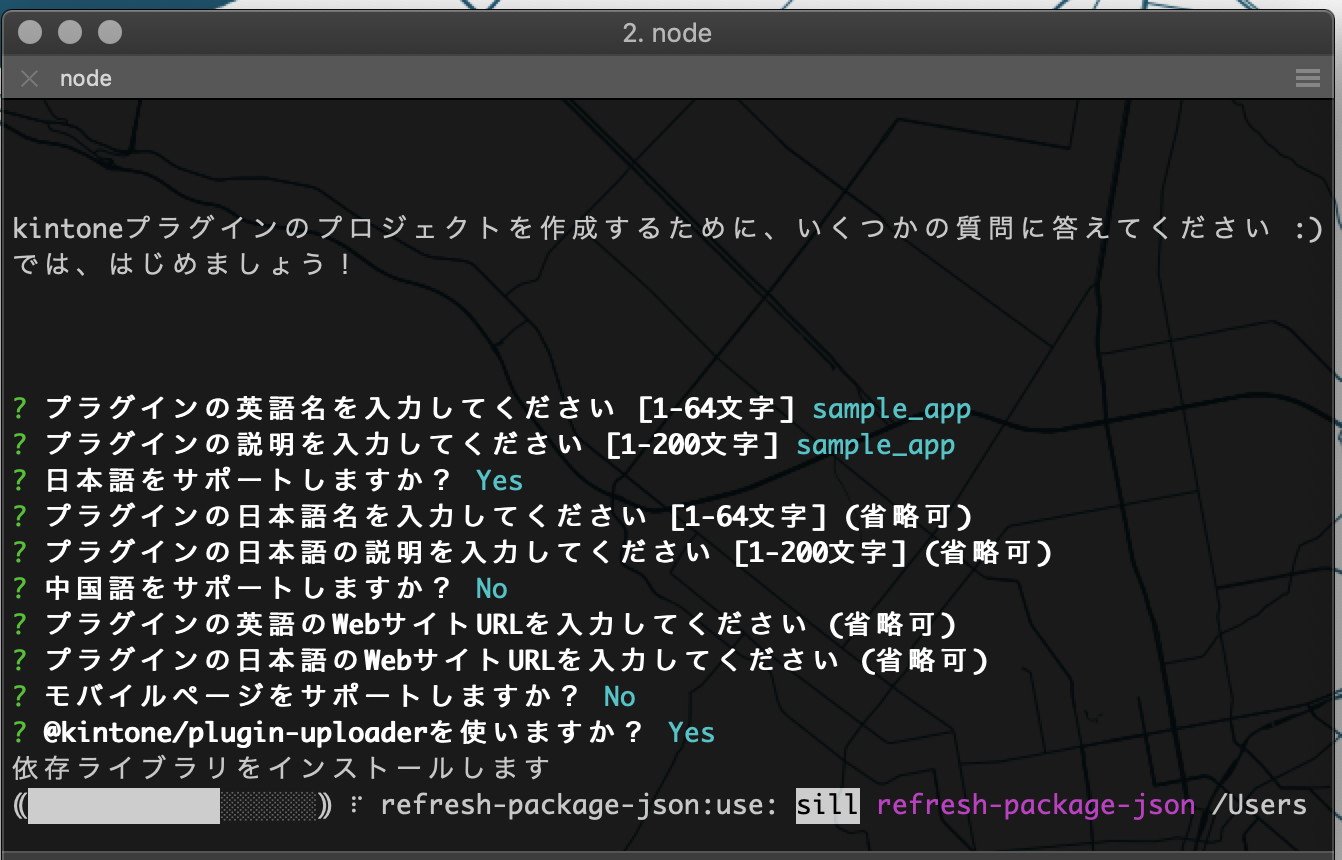Click the '@kintone/plugin-uploaderを使いますか?' prompt
This screenshot has width=1342, height=860.
[x=345, y=733]
